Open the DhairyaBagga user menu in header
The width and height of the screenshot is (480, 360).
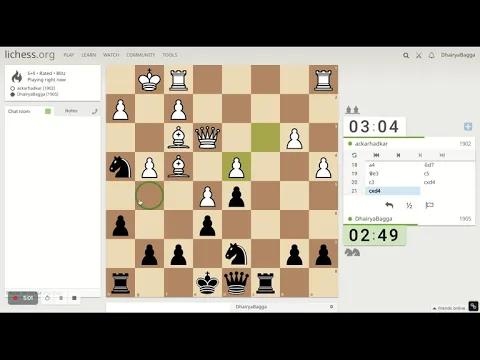(458, 55)
